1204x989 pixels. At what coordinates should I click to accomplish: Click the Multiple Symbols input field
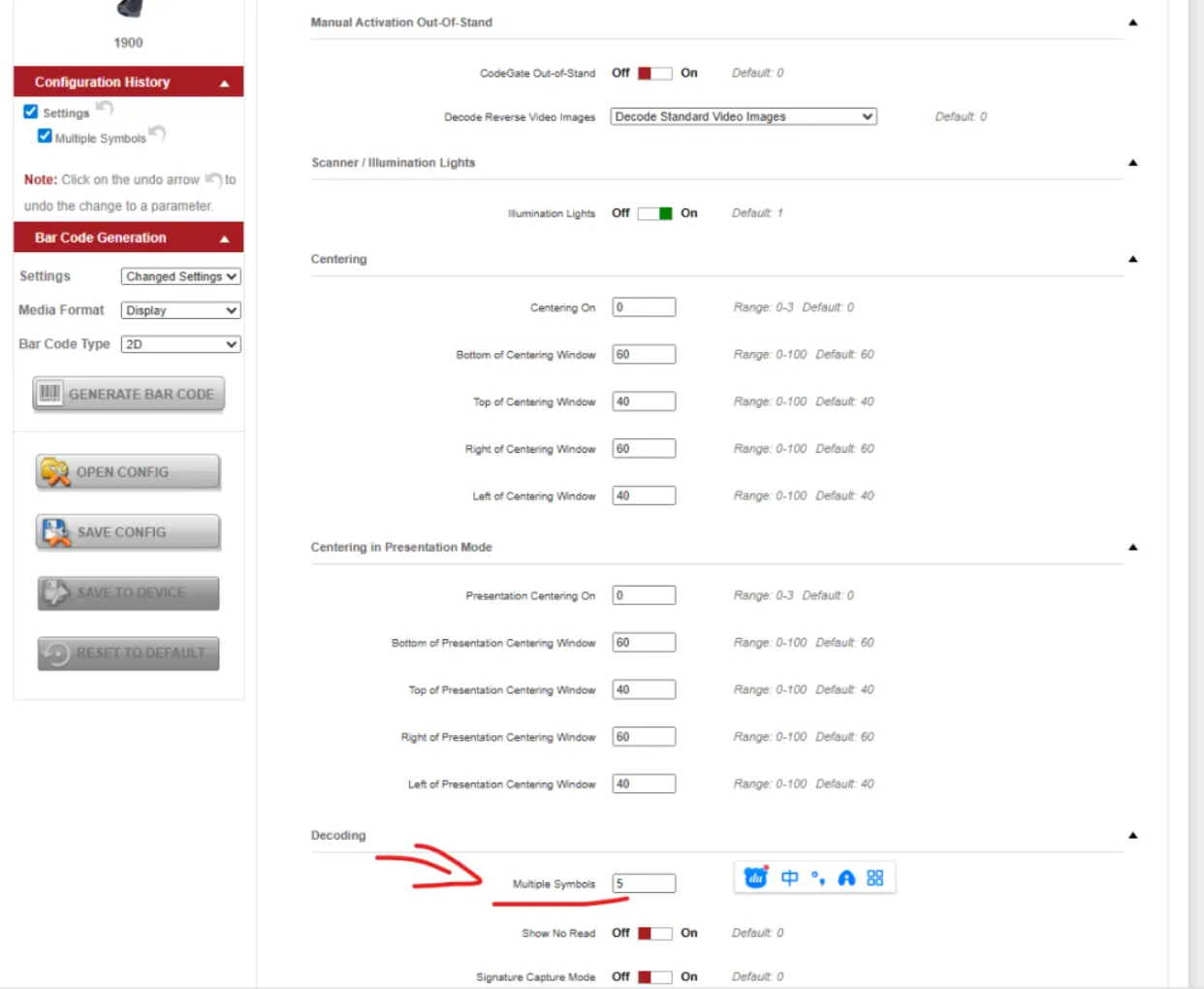point(644,883)
